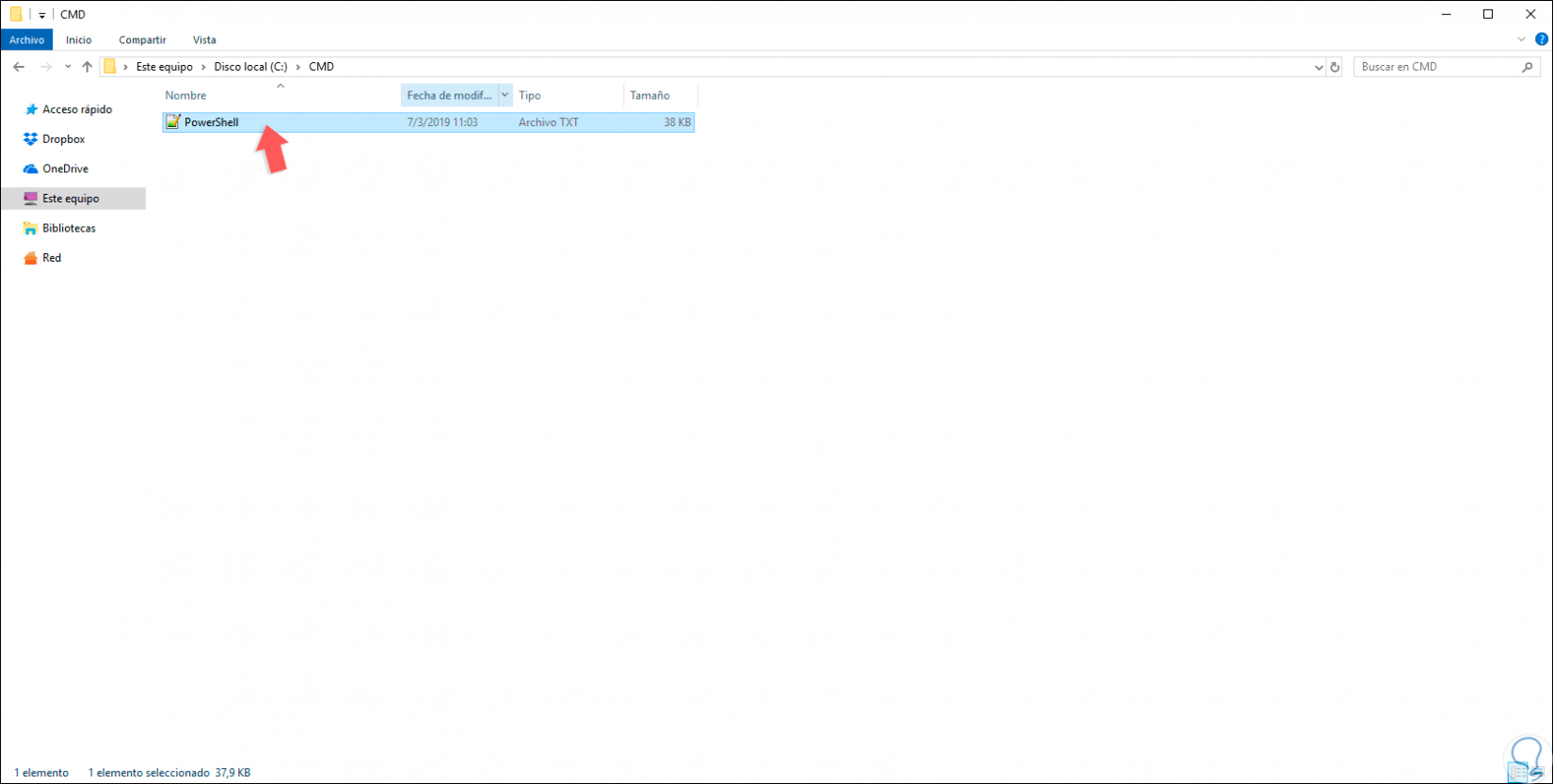Select 'Este equipo' in address bar

(165, 67)
